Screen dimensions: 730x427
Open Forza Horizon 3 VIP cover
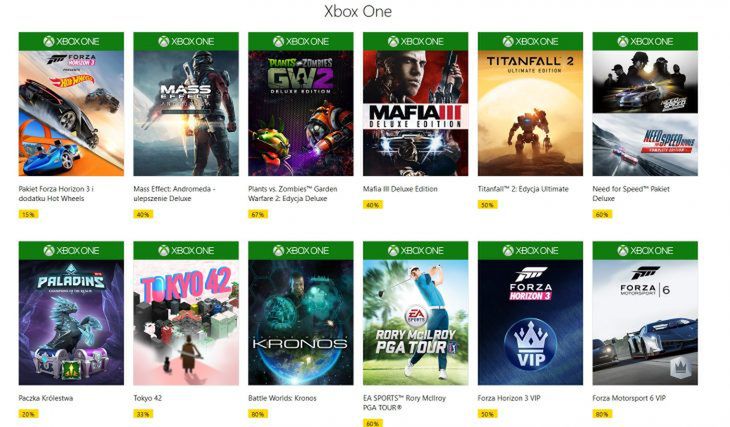tap(530, 322)
